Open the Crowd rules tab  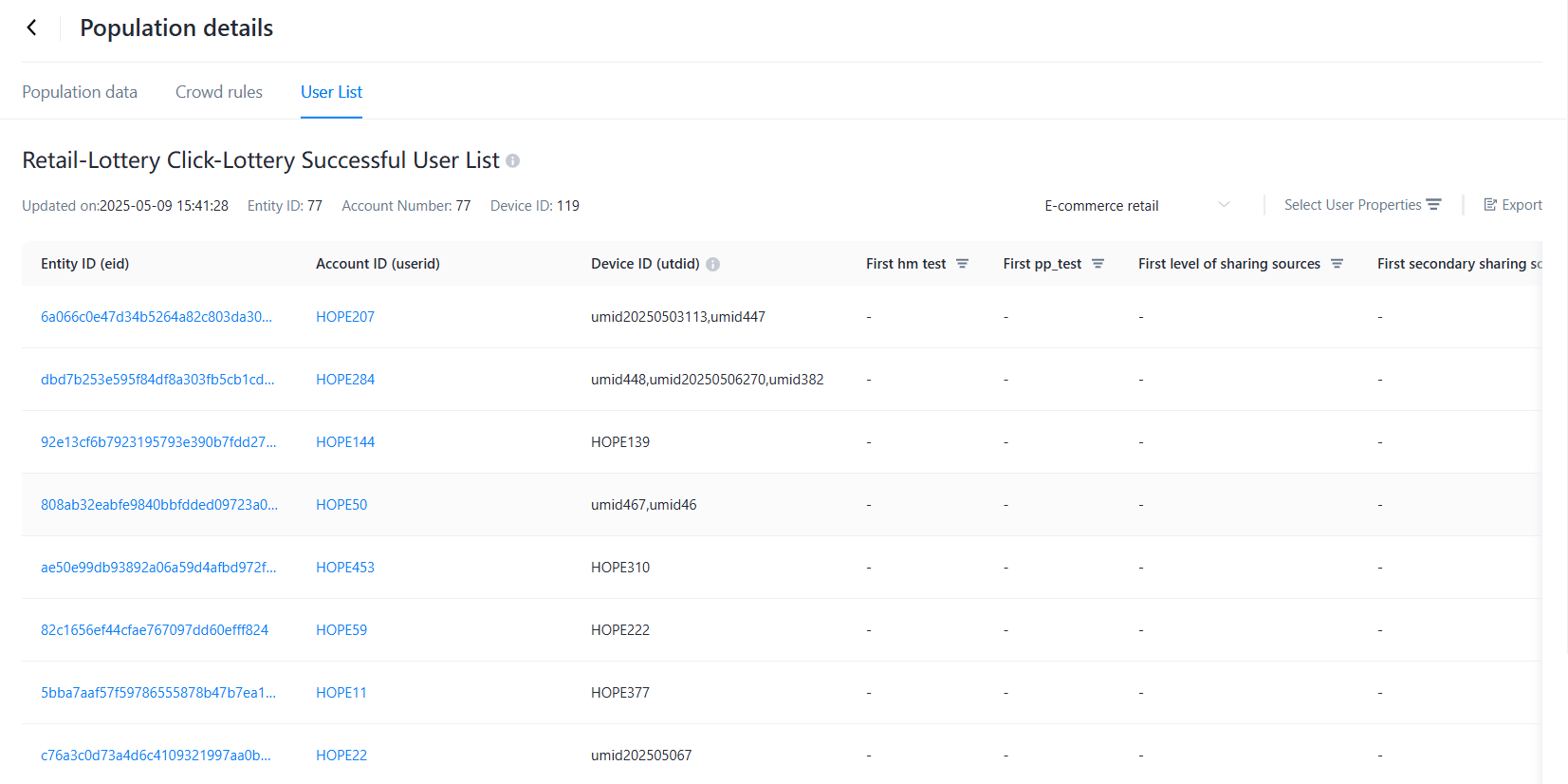[x=219, y=92]
